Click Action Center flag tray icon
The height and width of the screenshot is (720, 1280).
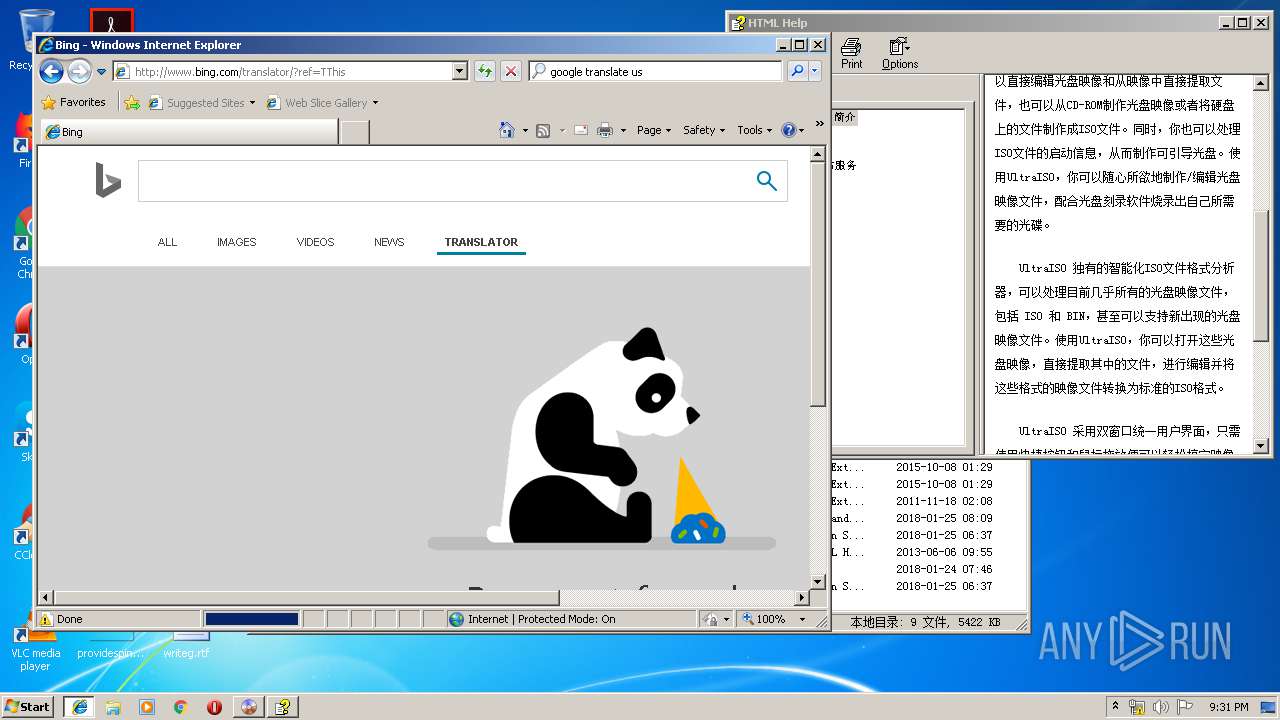point(1183,706)
